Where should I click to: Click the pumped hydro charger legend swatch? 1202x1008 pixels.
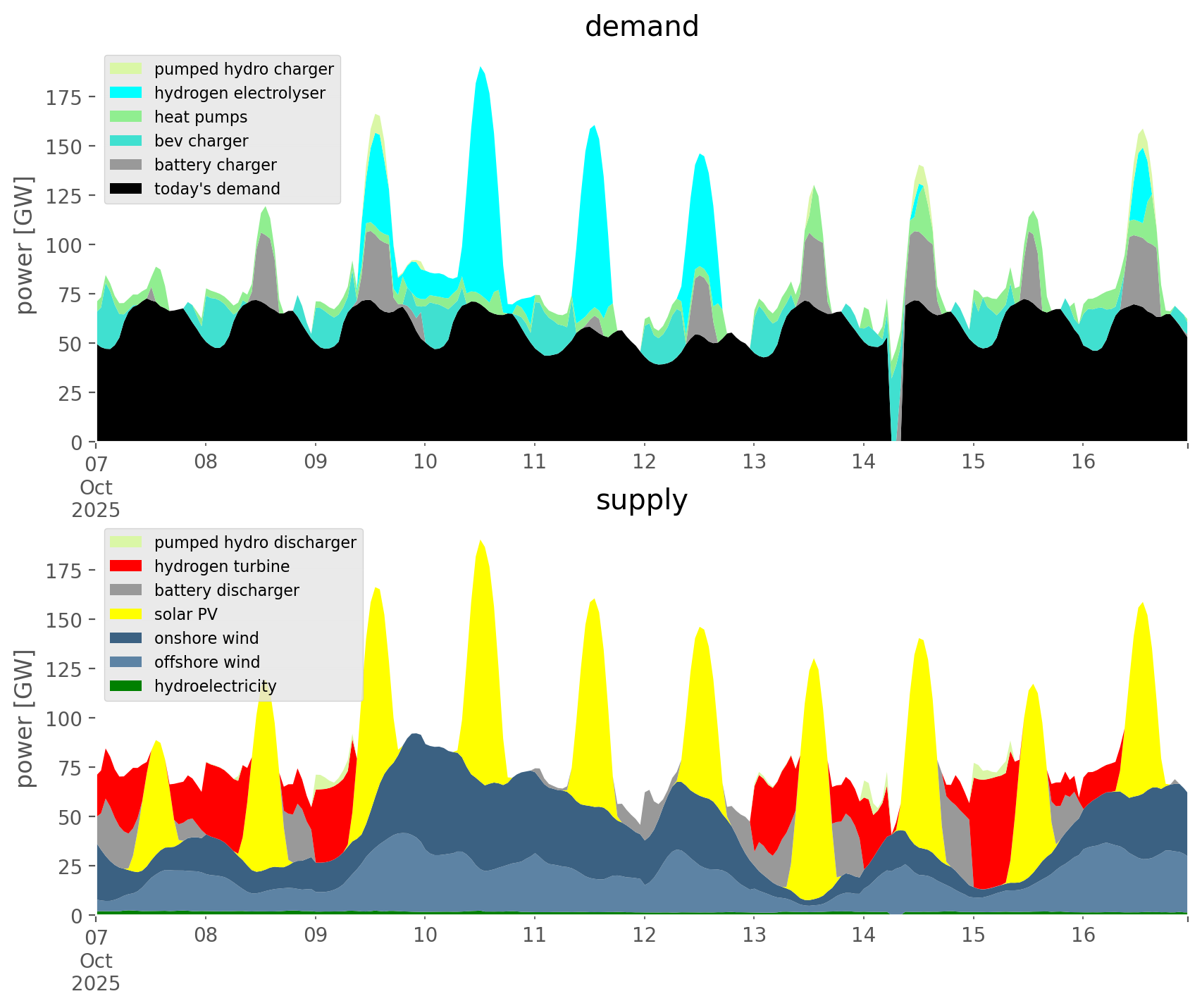[x=127, y=69]
